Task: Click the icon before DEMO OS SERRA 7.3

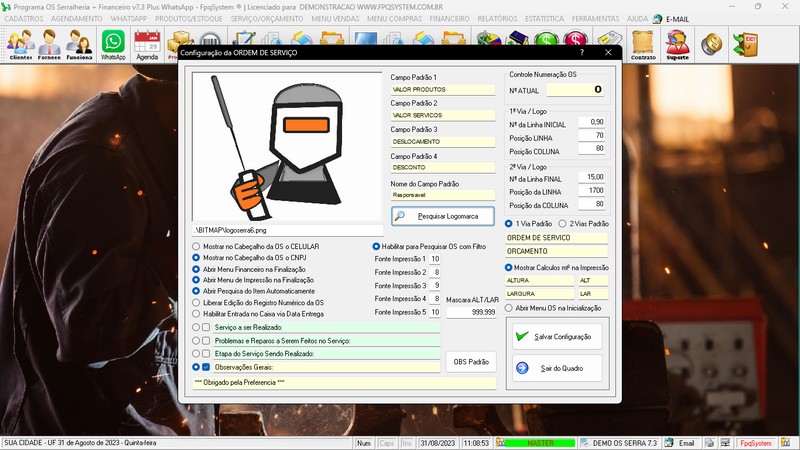Action: [585, 443]
